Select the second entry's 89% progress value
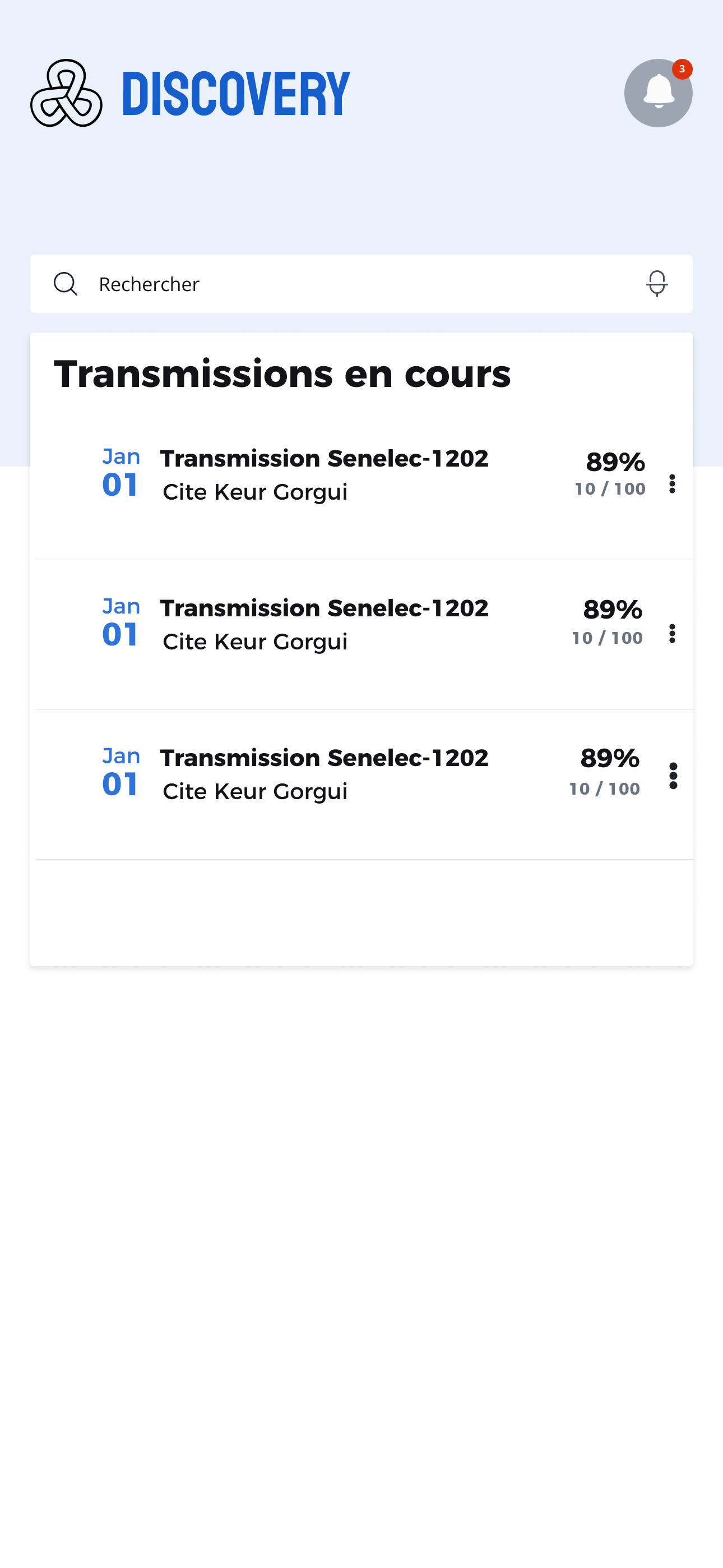This screenshot has height=1568, width=723. coord(612,609)
